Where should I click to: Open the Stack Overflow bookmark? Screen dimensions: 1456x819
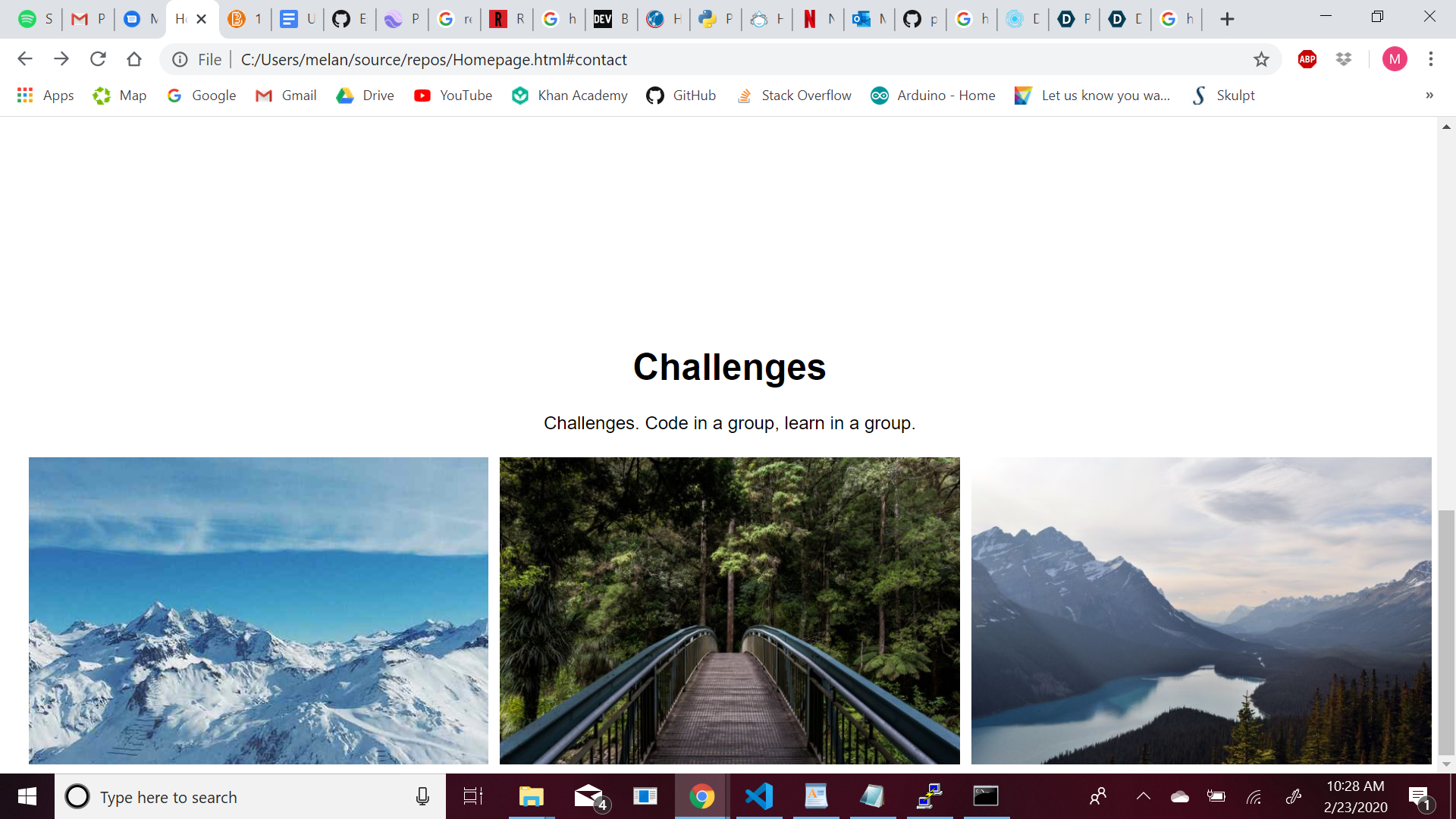pyautogui.click(x=794, y=96)
